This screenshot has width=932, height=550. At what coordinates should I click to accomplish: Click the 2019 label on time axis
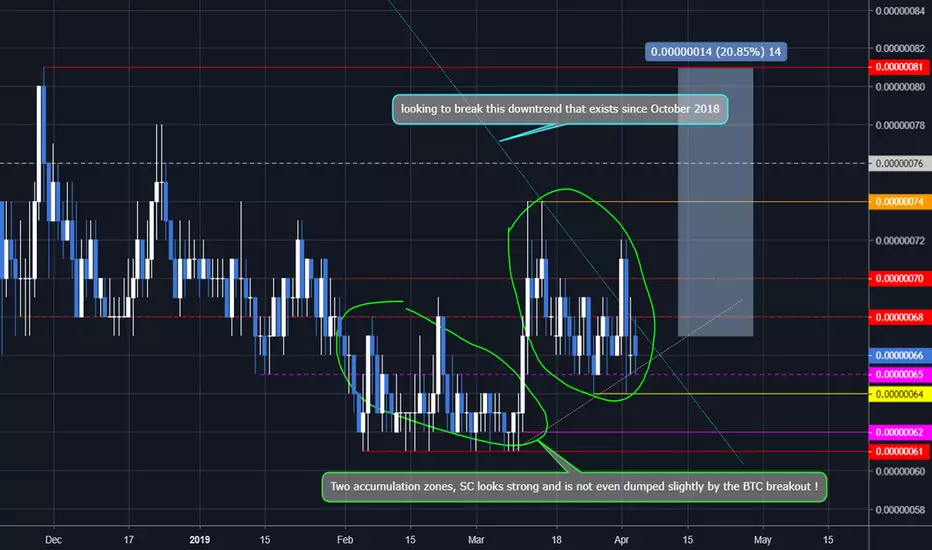point(200,540)
